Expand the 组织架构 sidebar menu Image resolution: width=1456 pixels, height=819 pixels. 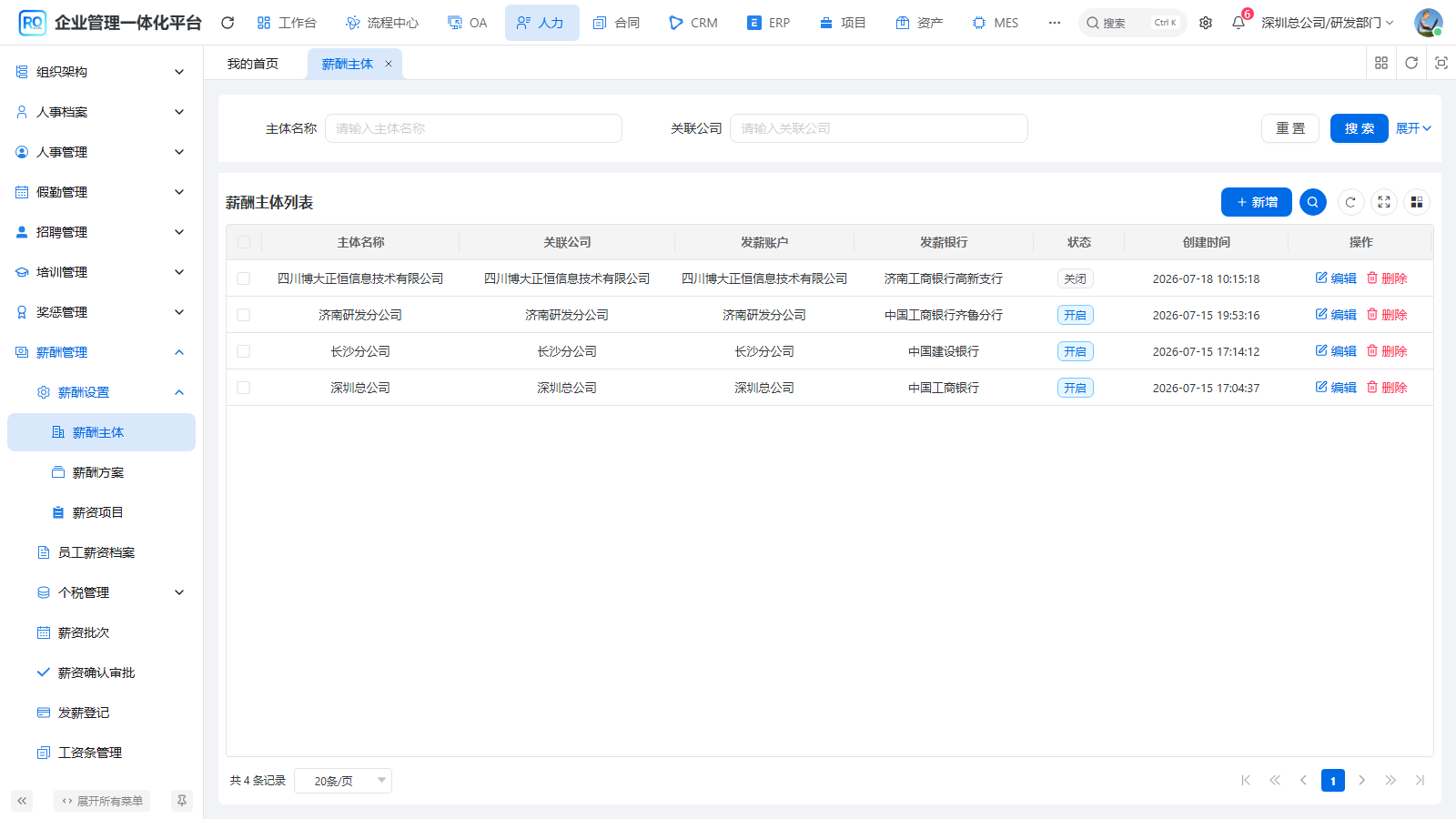[x=101, y=72]
